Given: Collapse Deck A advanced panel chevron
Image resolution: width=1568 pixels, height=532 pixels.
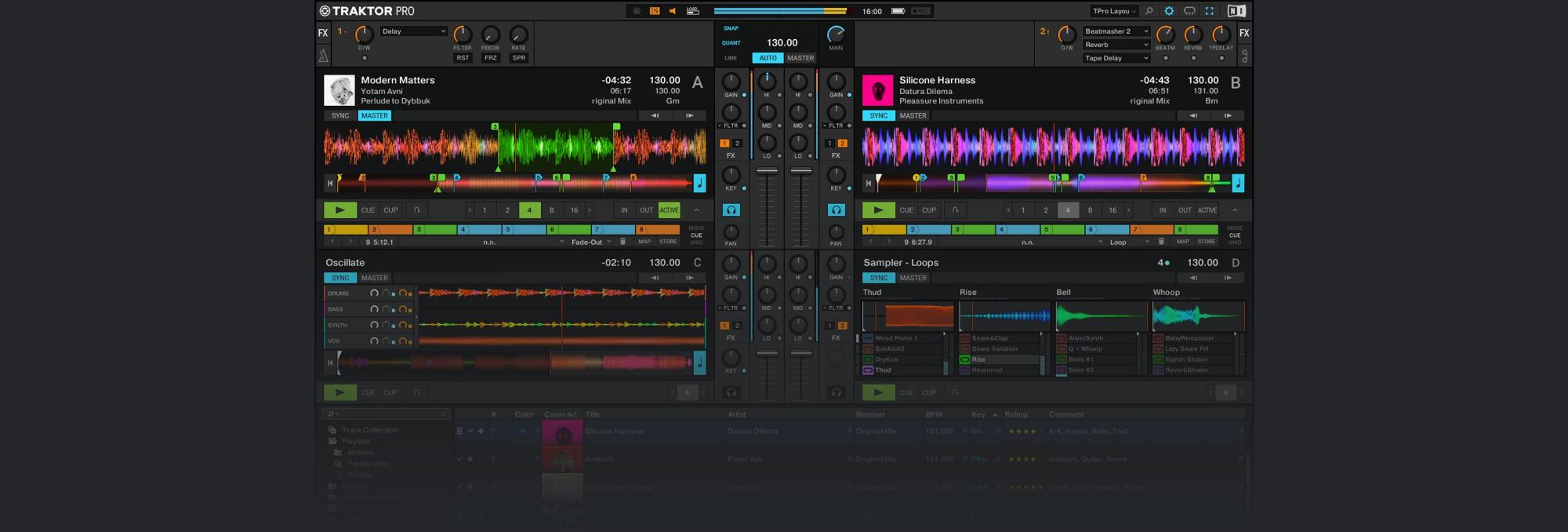Looking at the screenshot, I should [696, 210].
